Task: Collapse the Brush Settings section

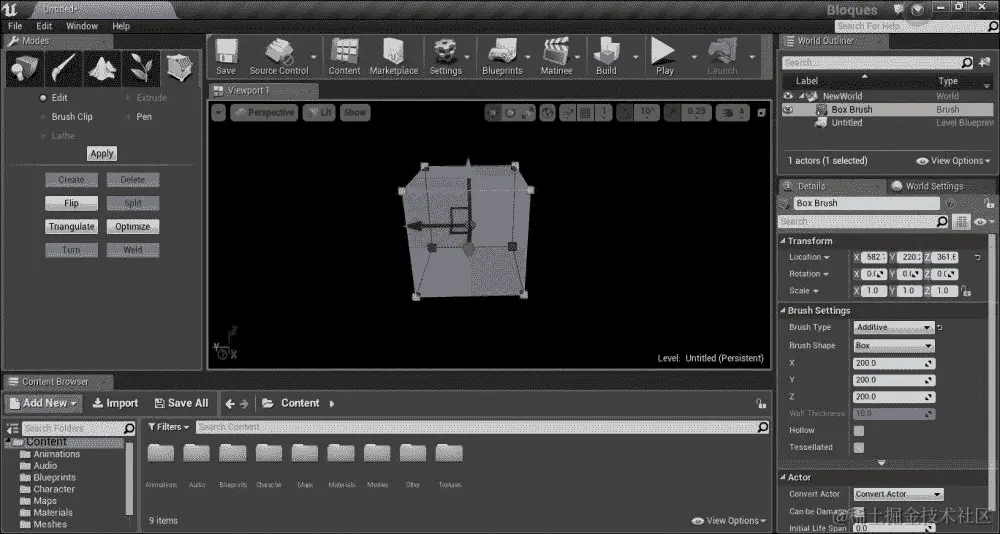Action: click(783, 311)
